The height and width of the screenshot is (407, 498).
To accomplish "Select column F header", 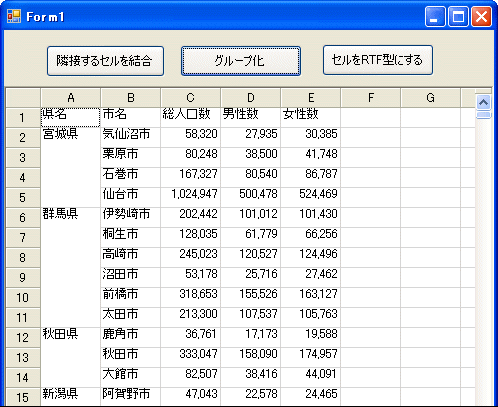I will click(x=371, y=98).
